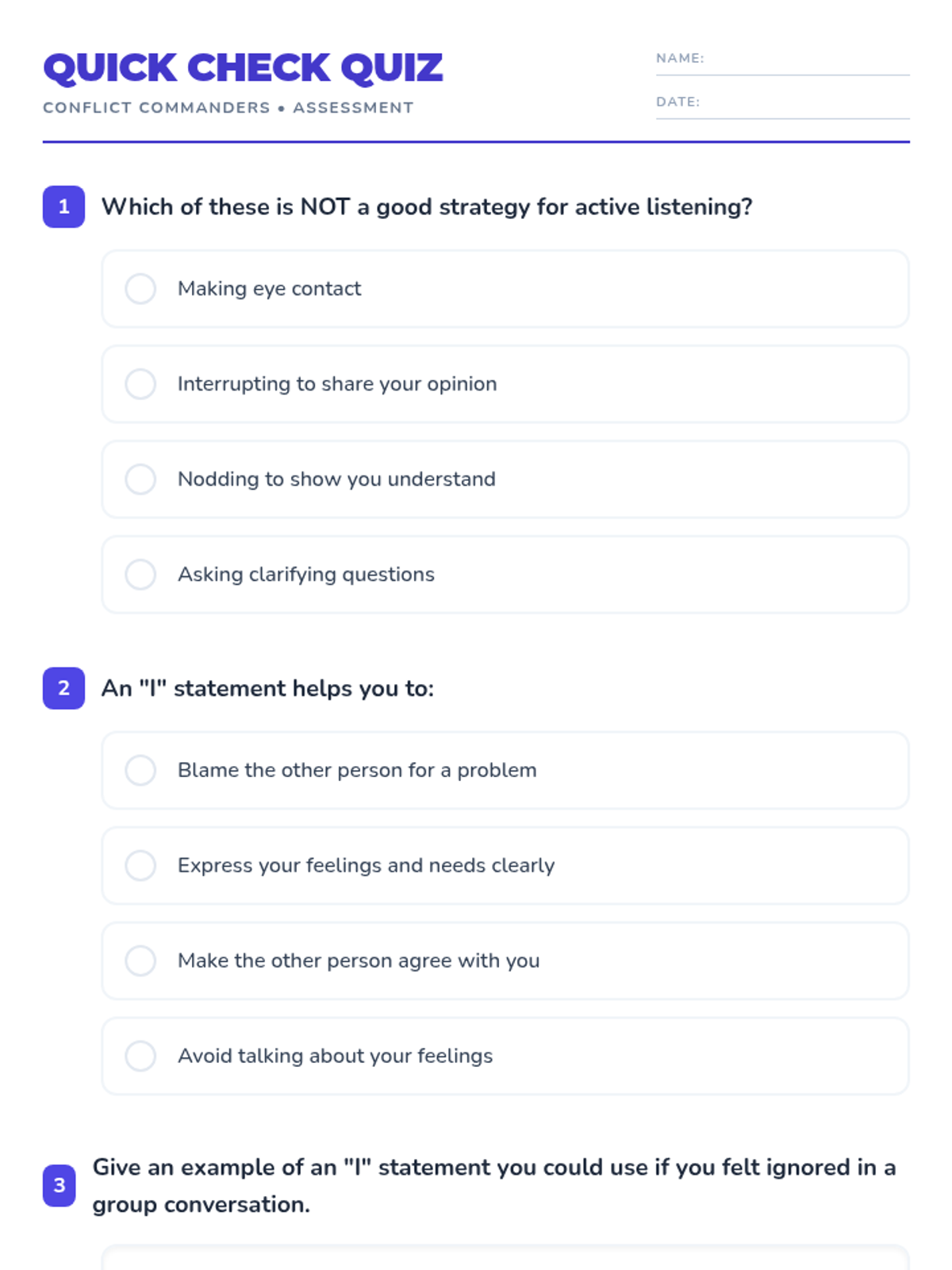Choose "Interrupting to share your opinion" option

140,384
